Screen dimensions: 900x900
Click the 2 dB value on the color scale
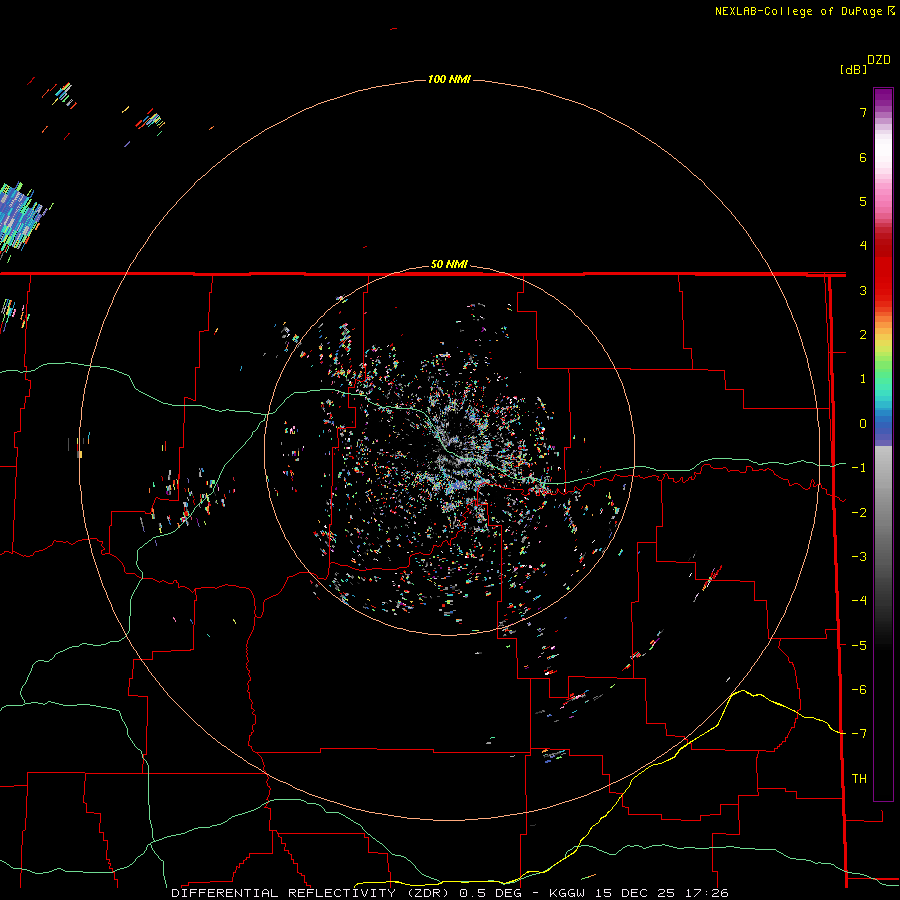click(863, 335)
